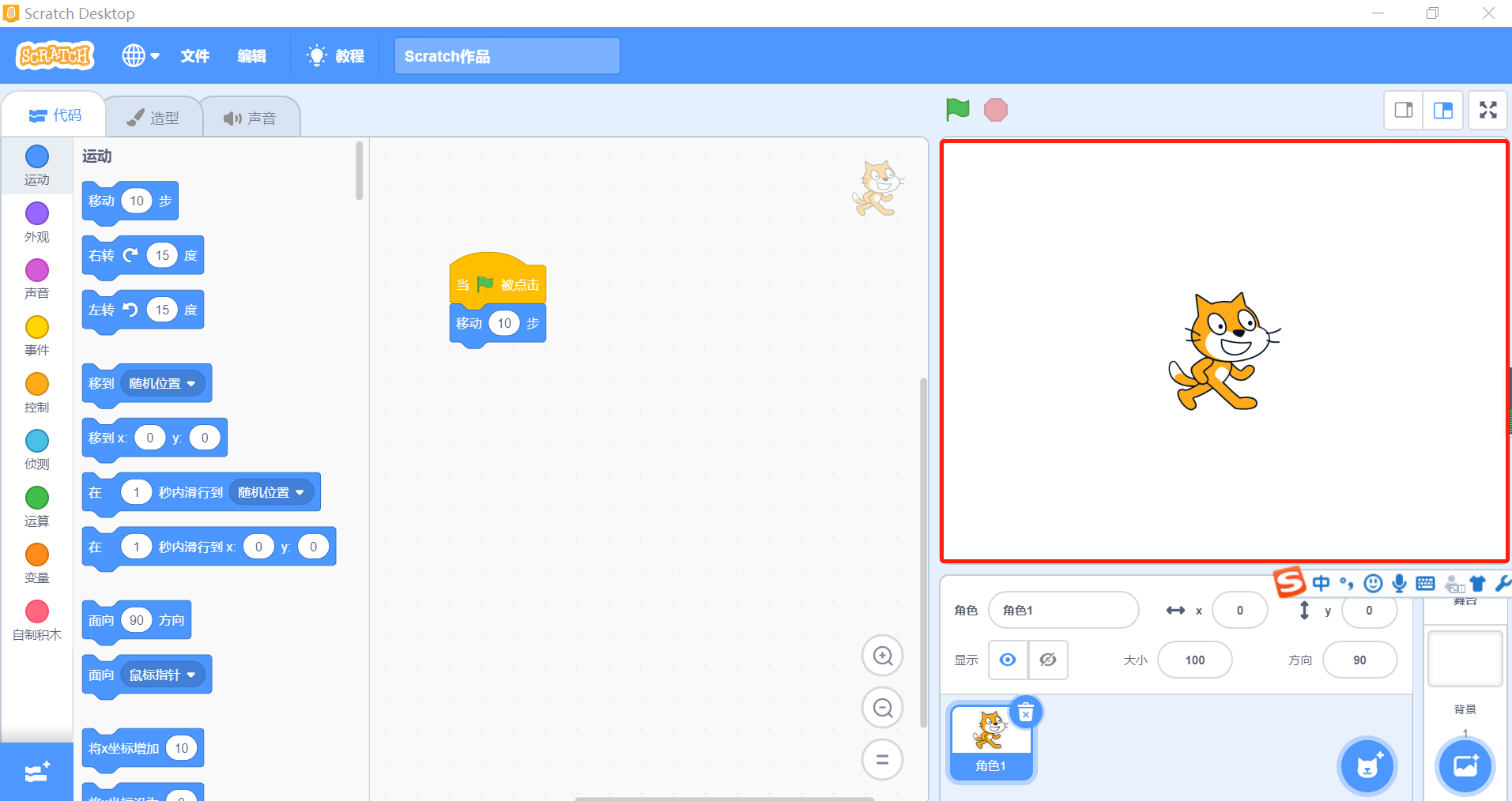Viewport: 1512px width, 801px height.
Task: Reset workspace zoom with the equals button
Action: point(882,760)
